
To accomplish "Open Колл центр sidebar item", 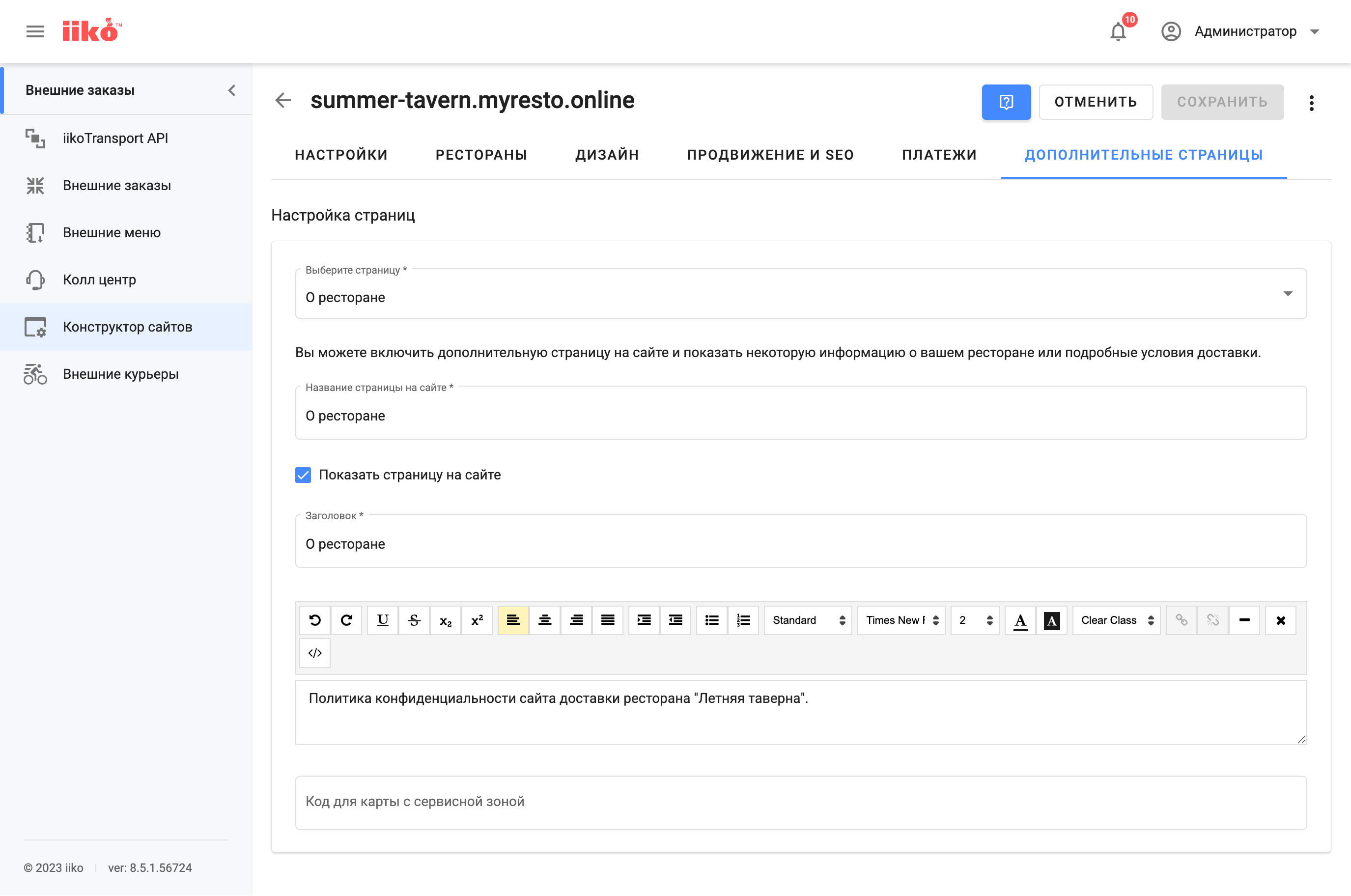I will click(x=126, y=280).
